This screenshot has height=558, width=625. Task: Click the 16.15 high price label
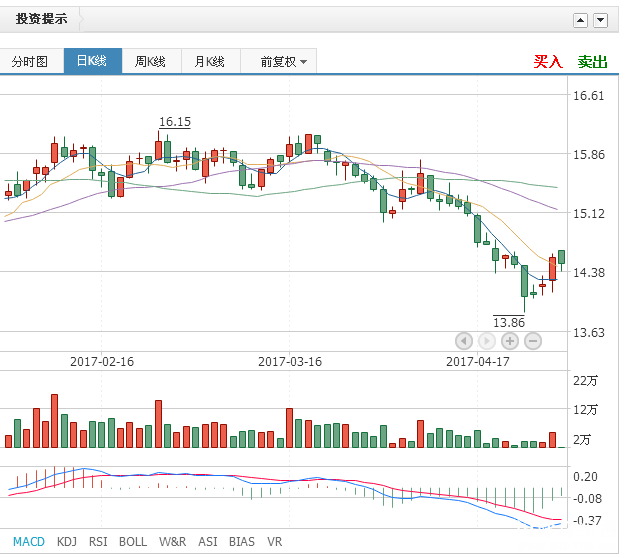175,122
